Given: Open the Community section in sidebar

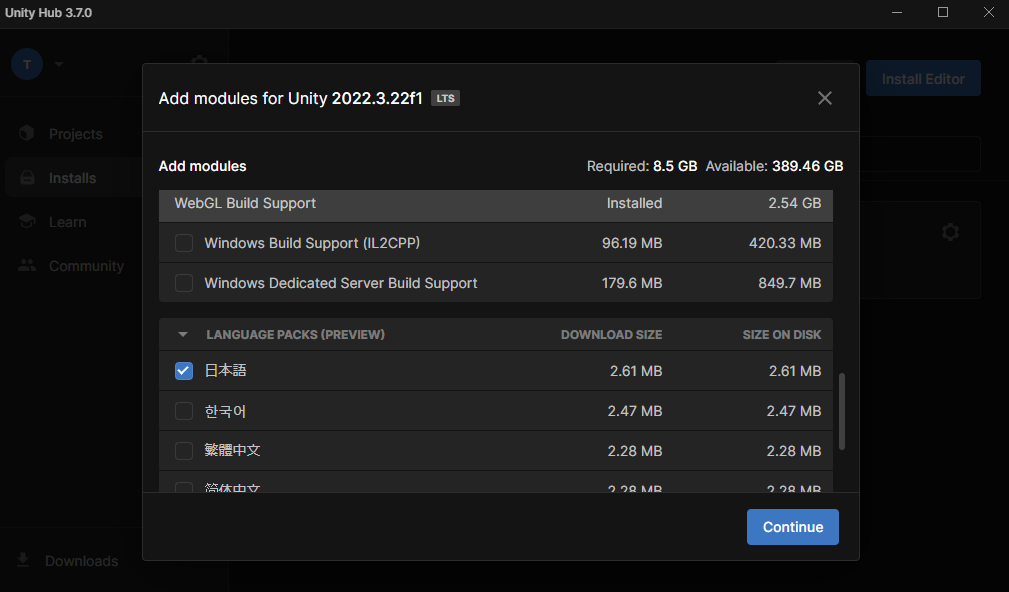Looking at the screenshot, I should tap(86, 266).
